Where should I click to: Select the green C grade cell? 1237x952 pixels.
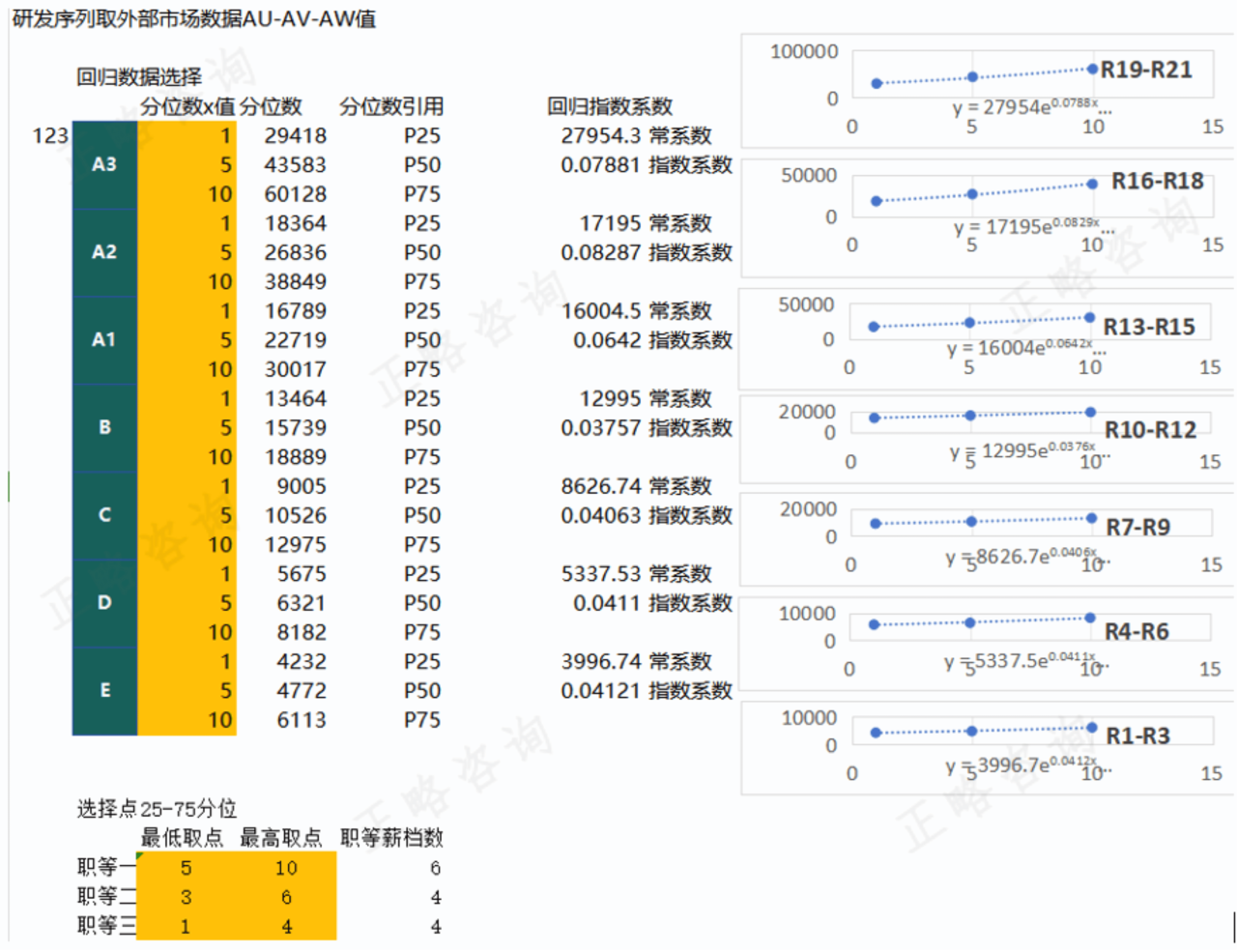click(104, 515)
